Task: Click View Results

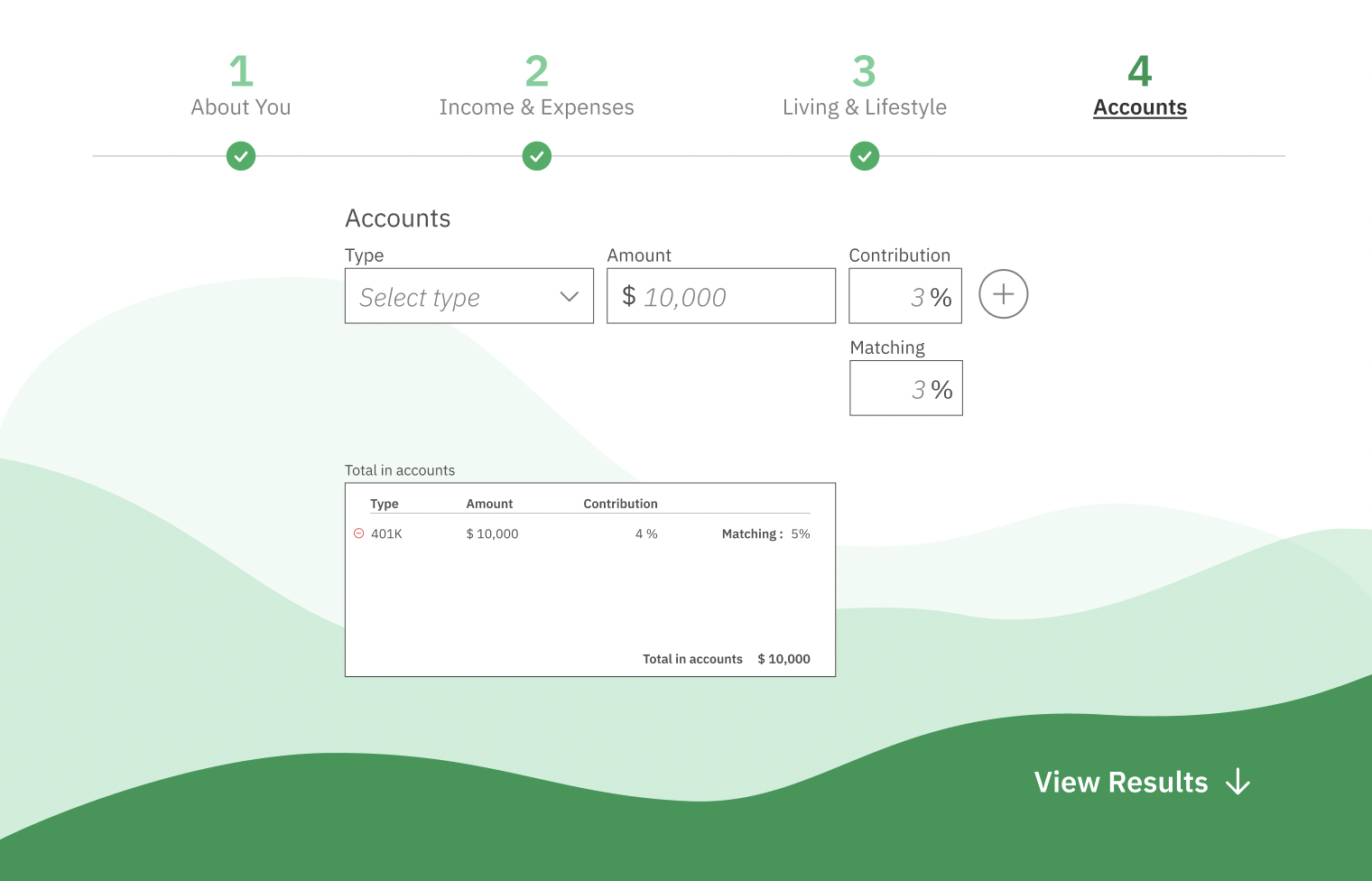Action: coord(1121,783)
